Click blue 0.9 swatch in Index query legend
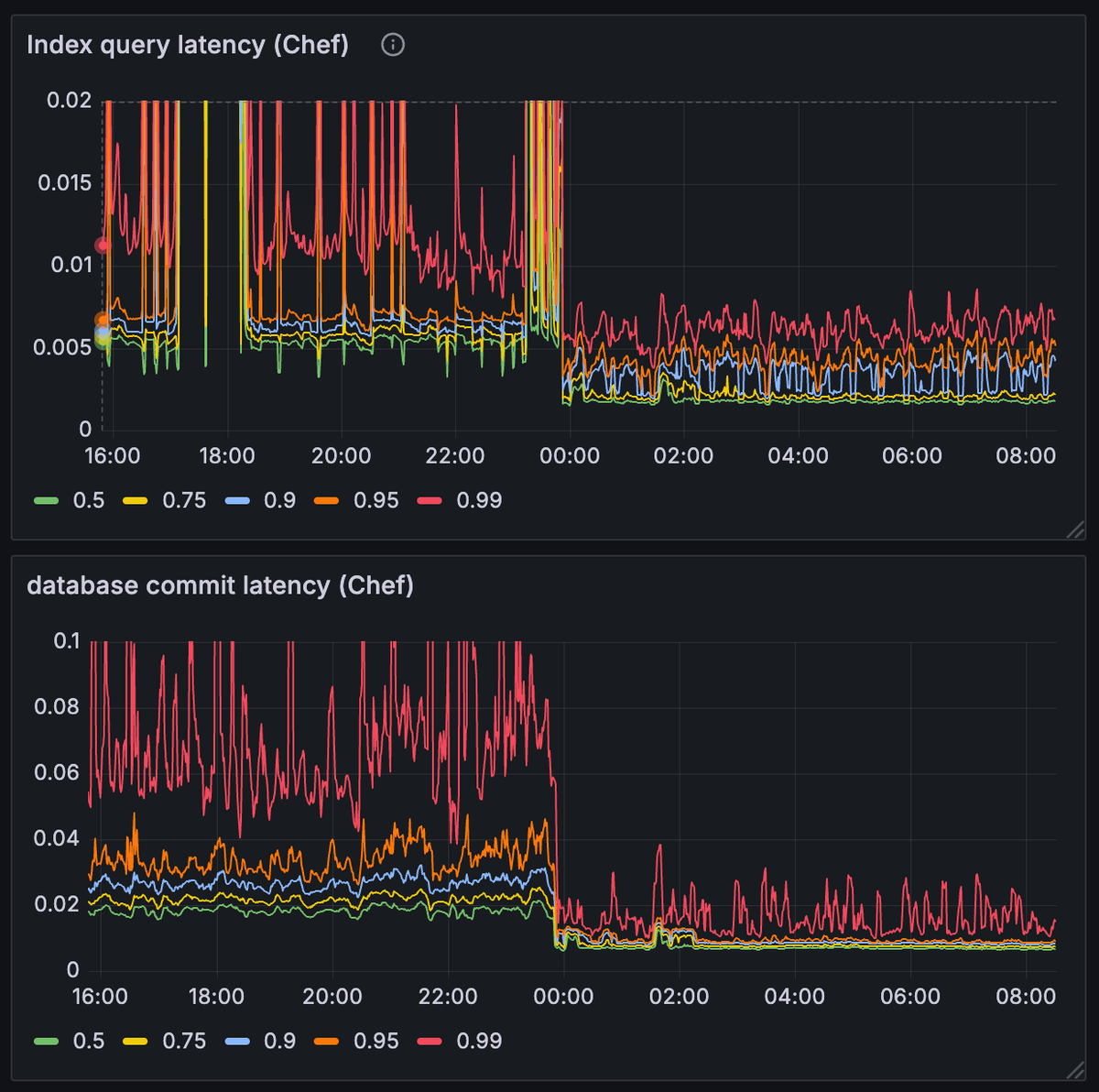Image resolution: width=1099 pixels, height=1092 pixels. [x=237, y=500]
